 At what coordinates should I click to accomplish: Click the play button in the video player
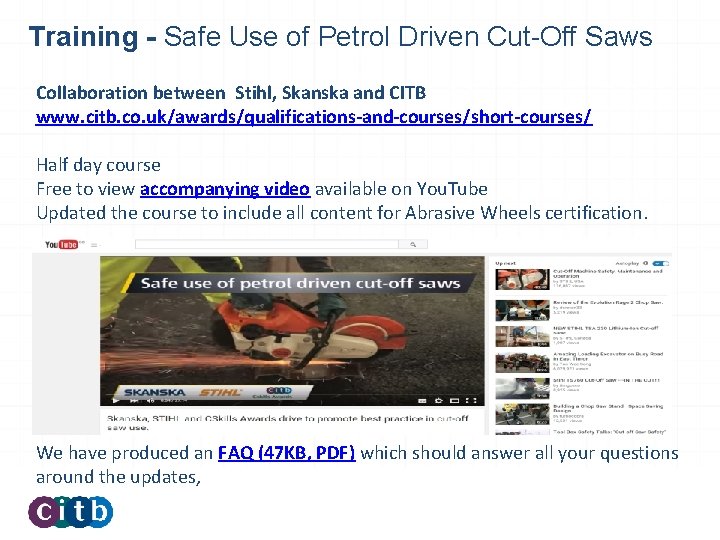116,401
